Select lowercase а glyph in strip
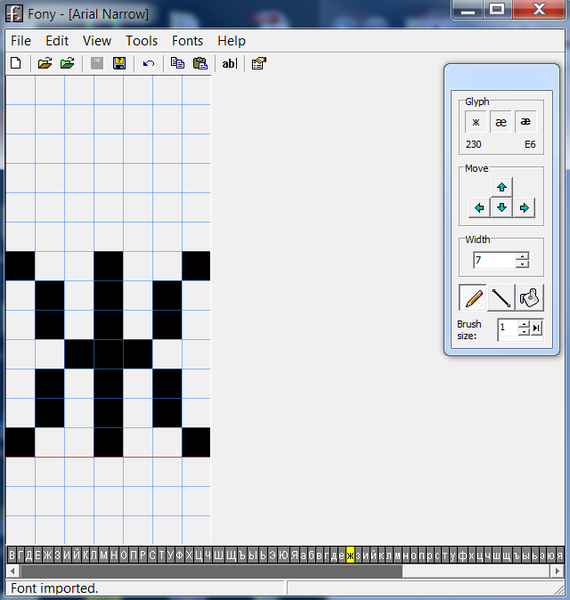The height and width of the screenshot is (600, 570). click(x=303, y=555)
